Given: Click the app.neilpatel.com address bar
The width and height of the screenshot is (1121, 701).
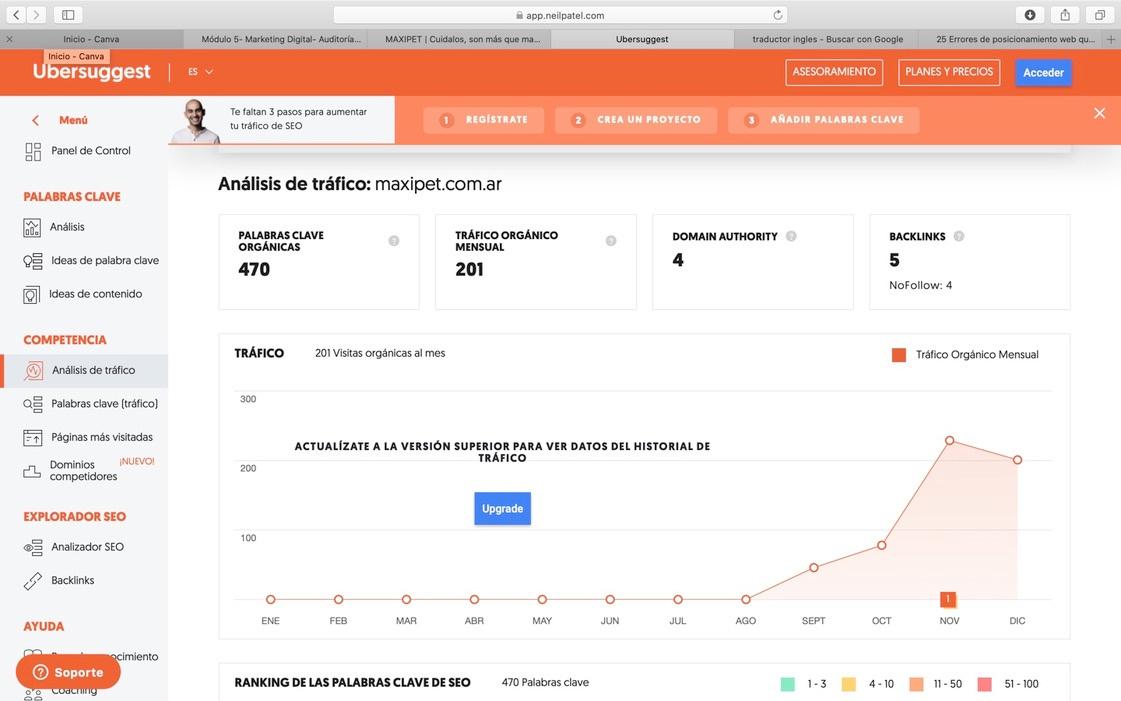Looking at the screenshot, I should coord(560,15).
